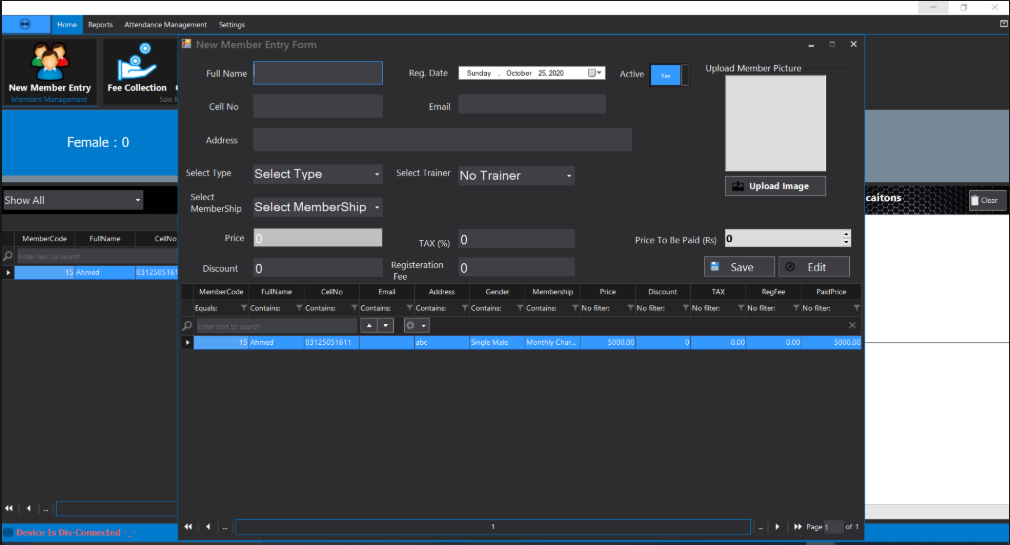
Task: Expand the Select MemberShip combo box
Action: coord(377,208)
